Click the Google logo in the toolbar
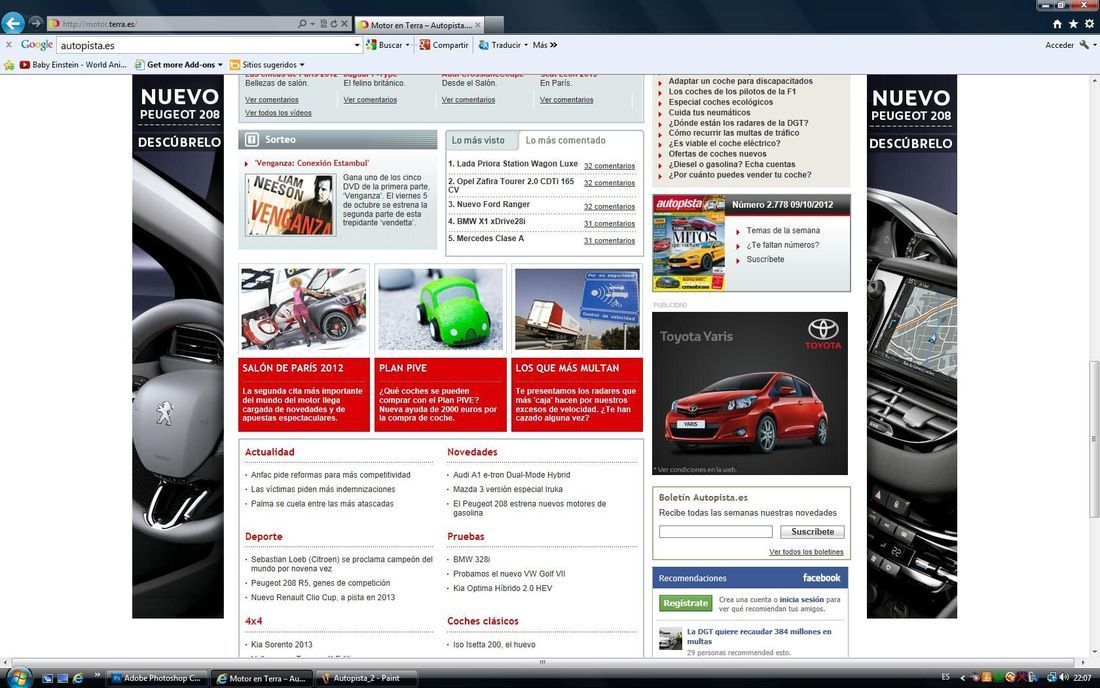Image resolution: width=1100 pixels, height=688 pixels. pyautogui.click(x=36, y=45)
